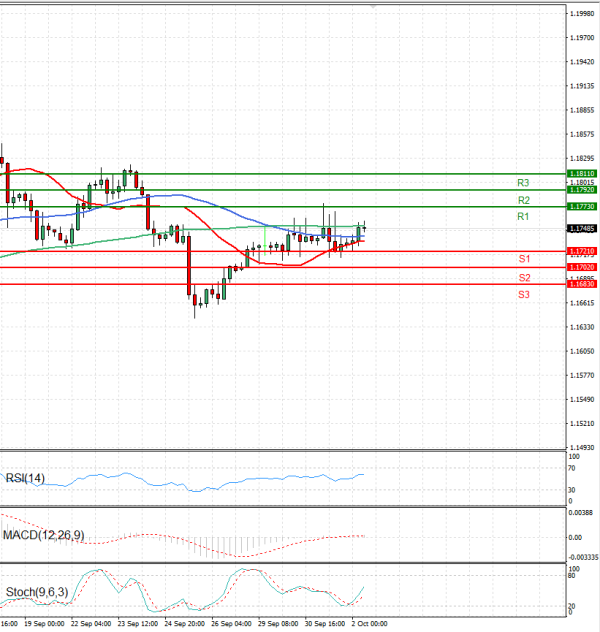The image size is (600, 632).
Task: Select the R3 resistance label
Action: click(x=523, y=183)
